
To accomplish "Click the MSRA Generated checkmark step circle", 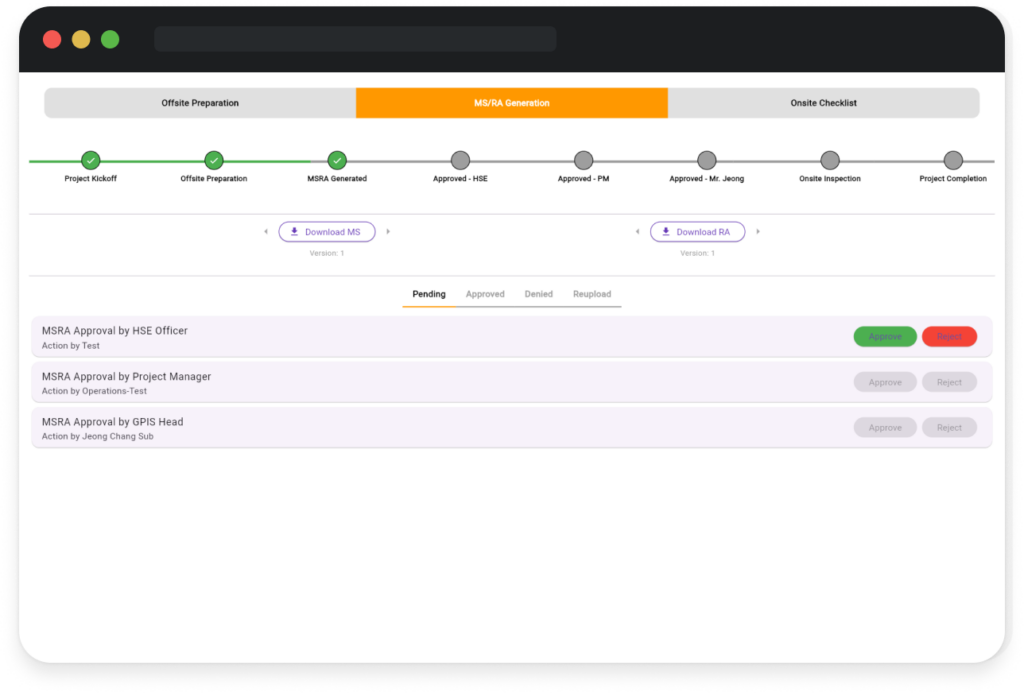I will pos(337,160).
